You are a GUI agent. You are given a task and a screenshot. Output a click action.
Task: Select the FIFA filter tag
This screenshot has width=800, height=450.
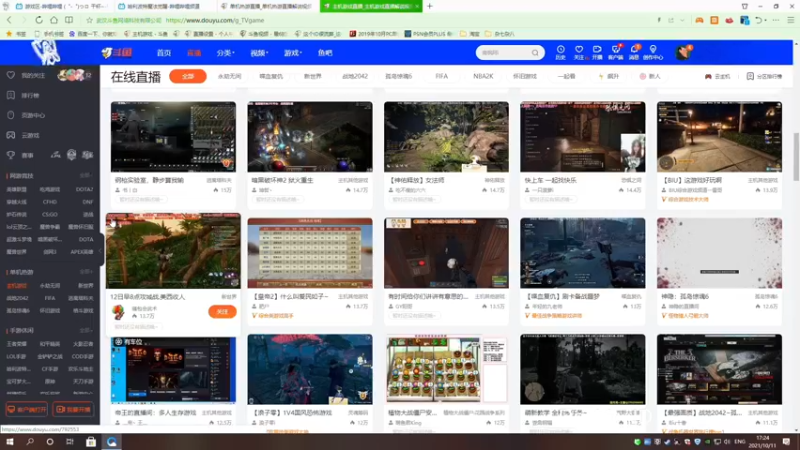pos(442,76)
